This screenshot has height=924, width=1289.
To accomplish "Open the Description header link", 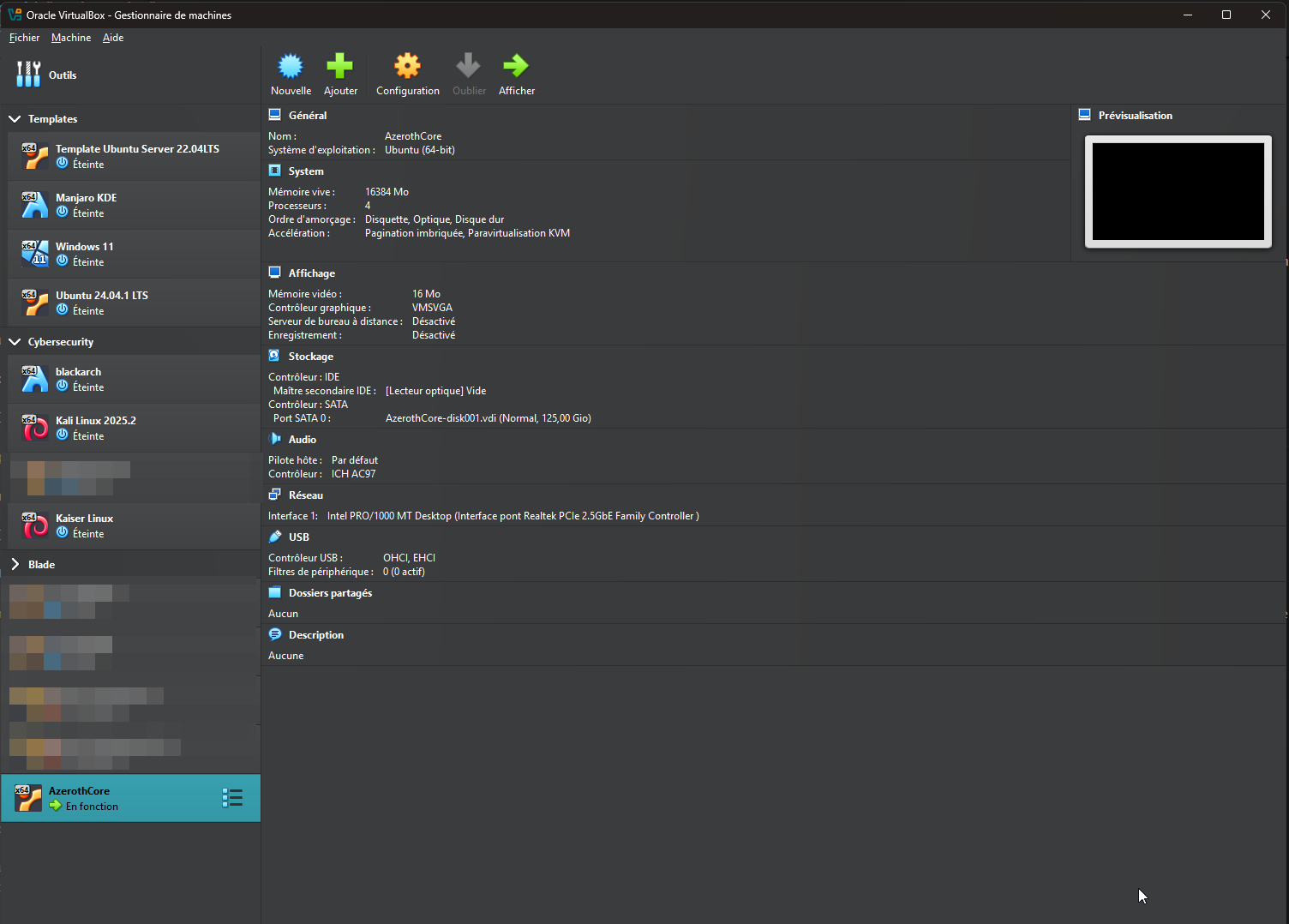I will [316, 635].
